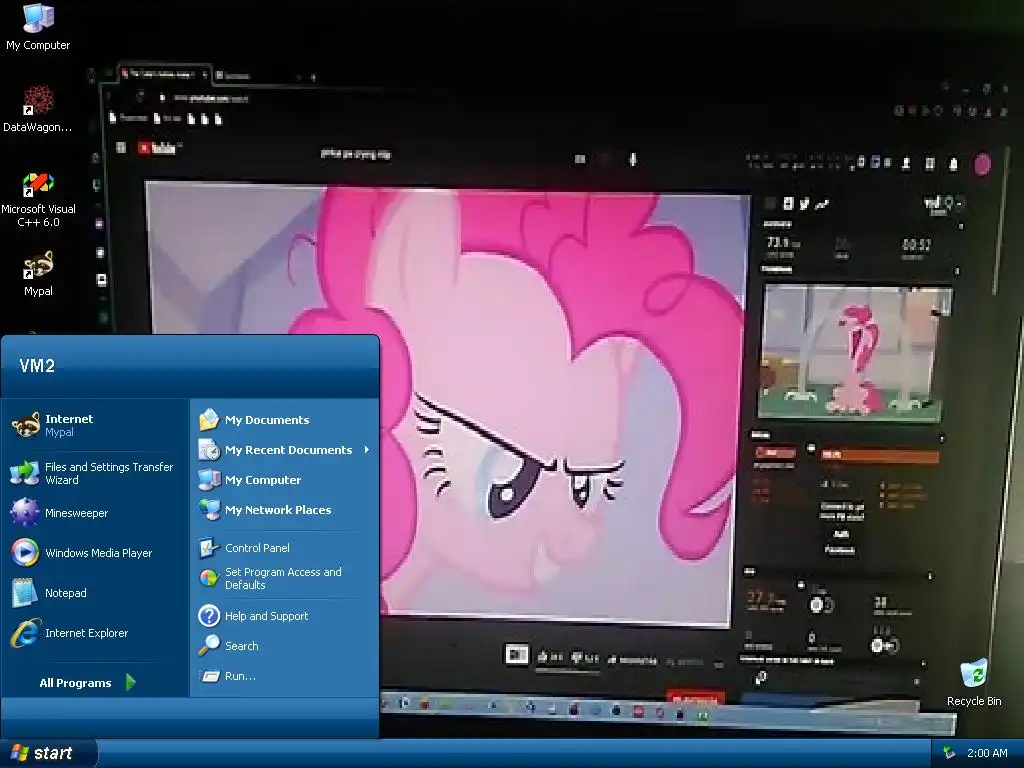Select the Mypal desktop shortcut icon
1024x768 pixels.
[38, 274]
